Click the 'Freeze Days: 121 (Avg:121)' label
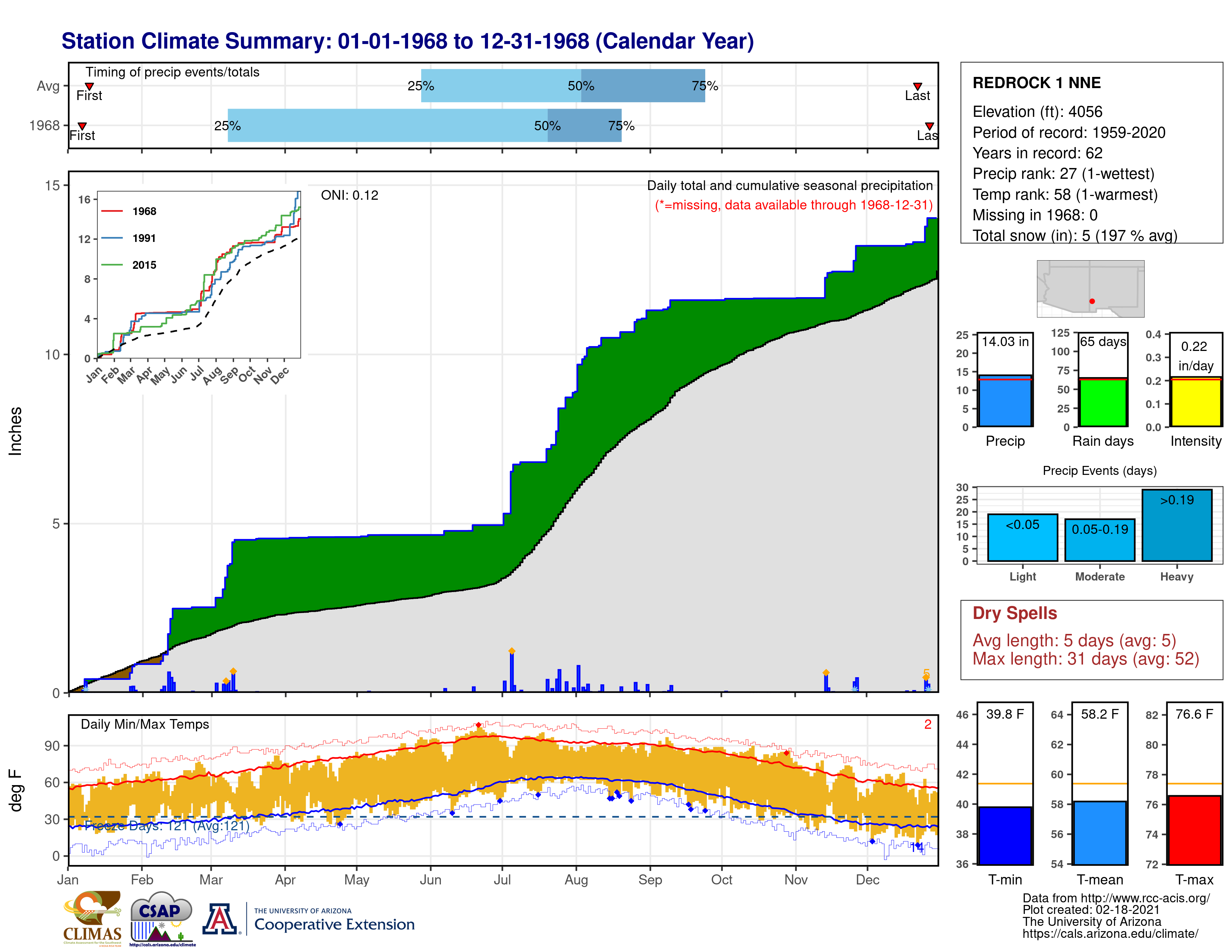The width and height of the screenshot is (1232, 952). pyautogui.click(x=167, y=826)
